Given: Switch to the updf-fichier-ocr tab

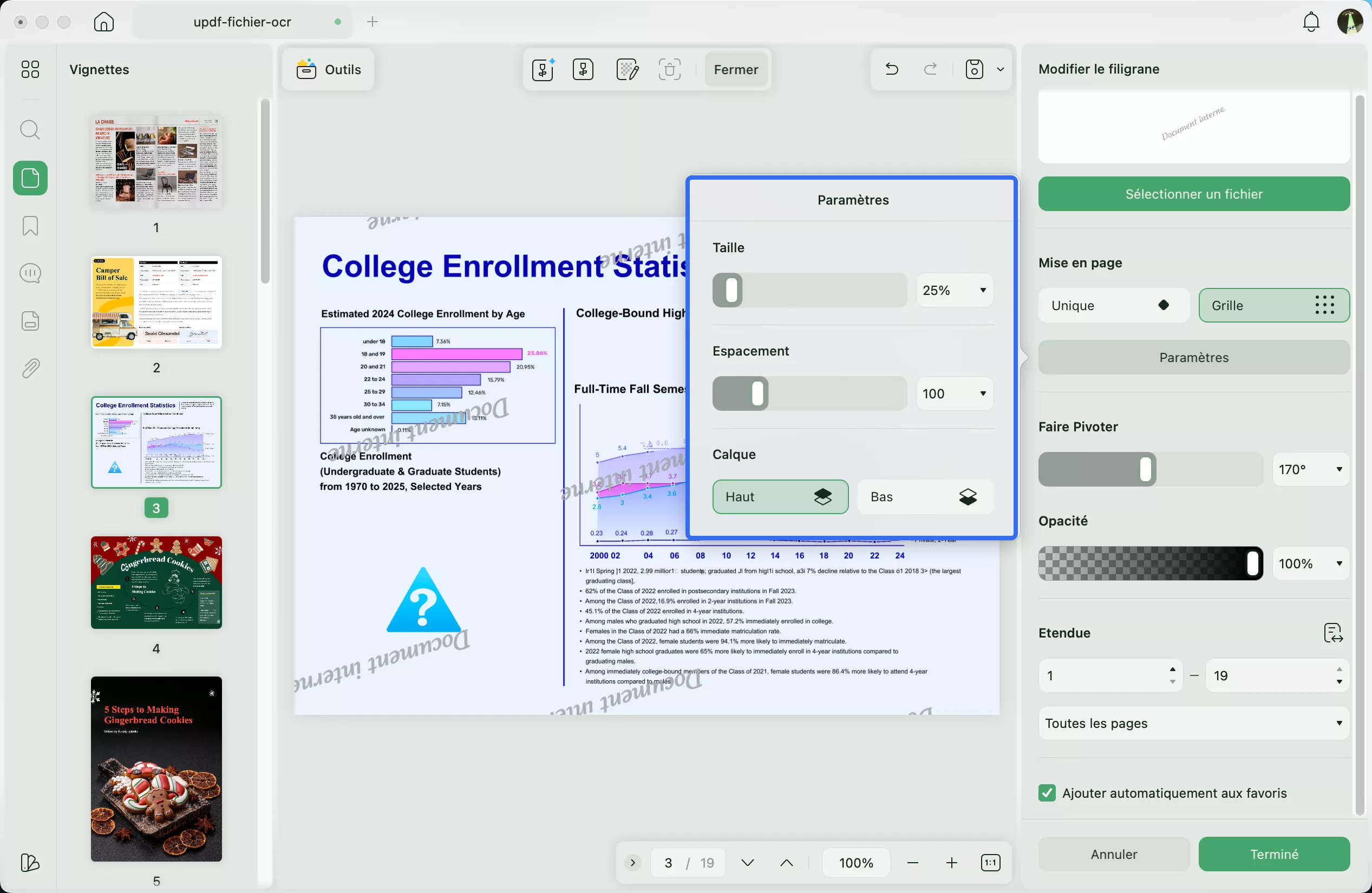Looking at the screenshot, I should click(x=242, y=22).
